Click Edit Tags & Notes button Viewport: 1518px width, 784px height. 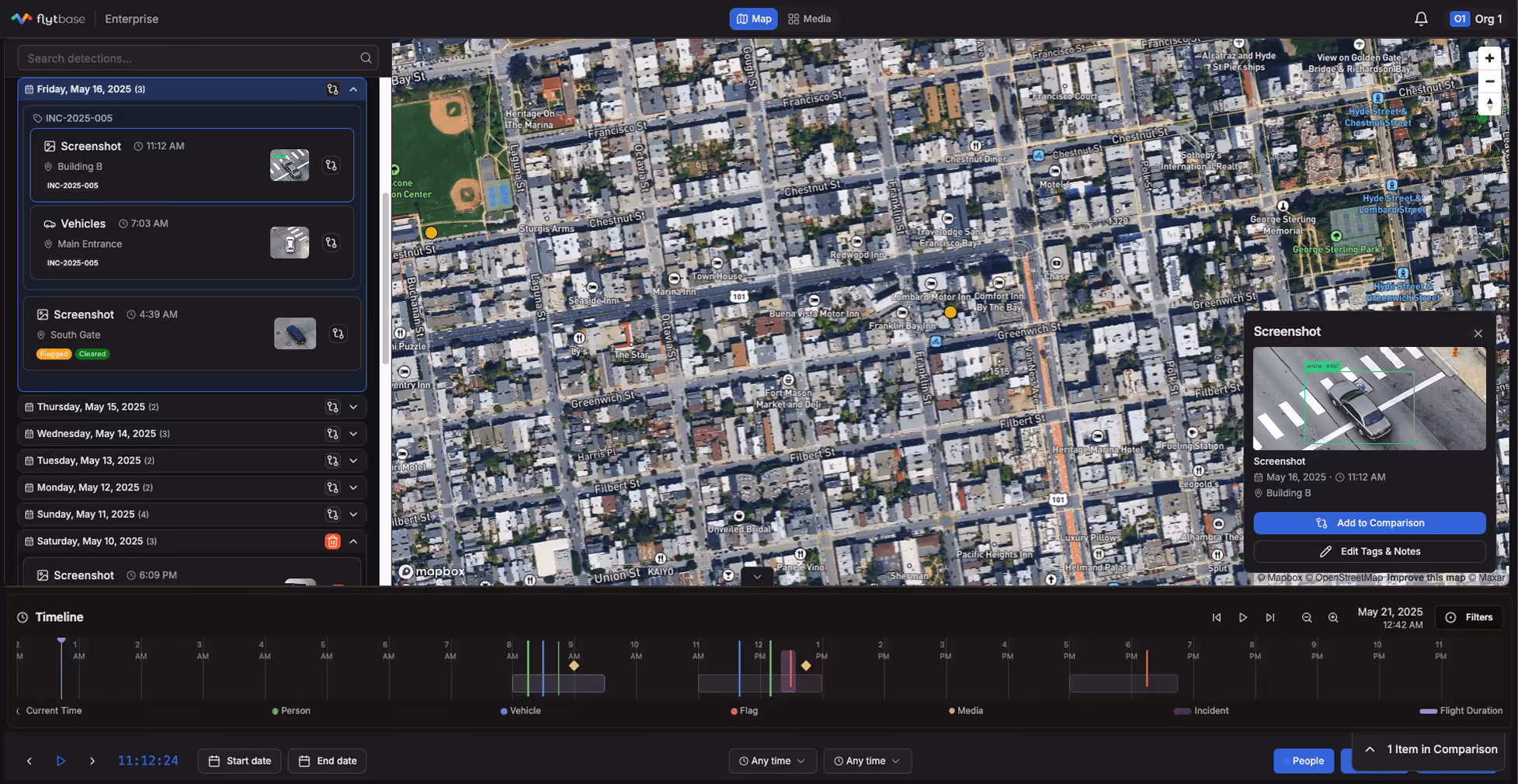click(1369, 552)
